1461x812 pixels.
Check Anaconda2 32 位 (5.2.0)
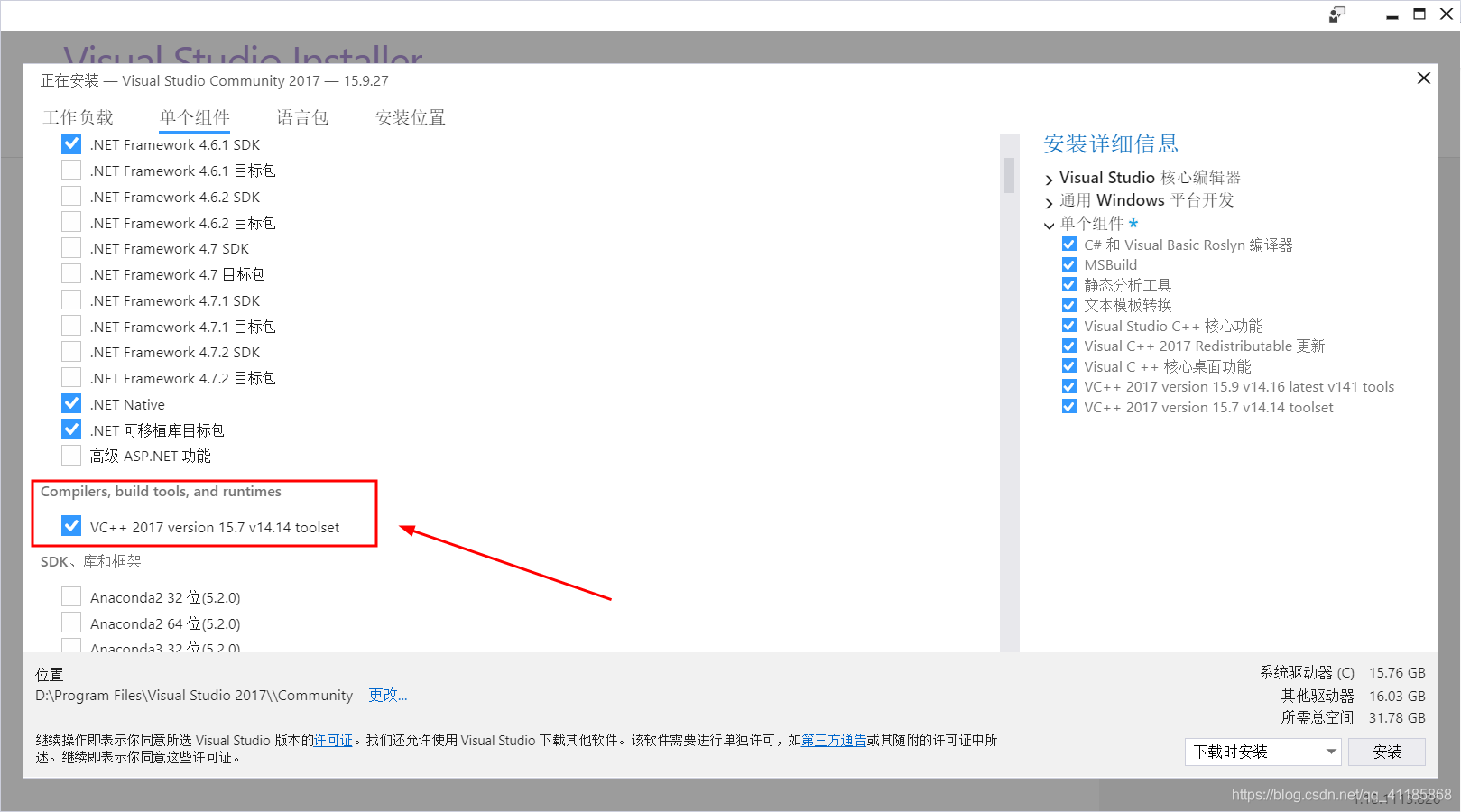(x=71, y=597)
